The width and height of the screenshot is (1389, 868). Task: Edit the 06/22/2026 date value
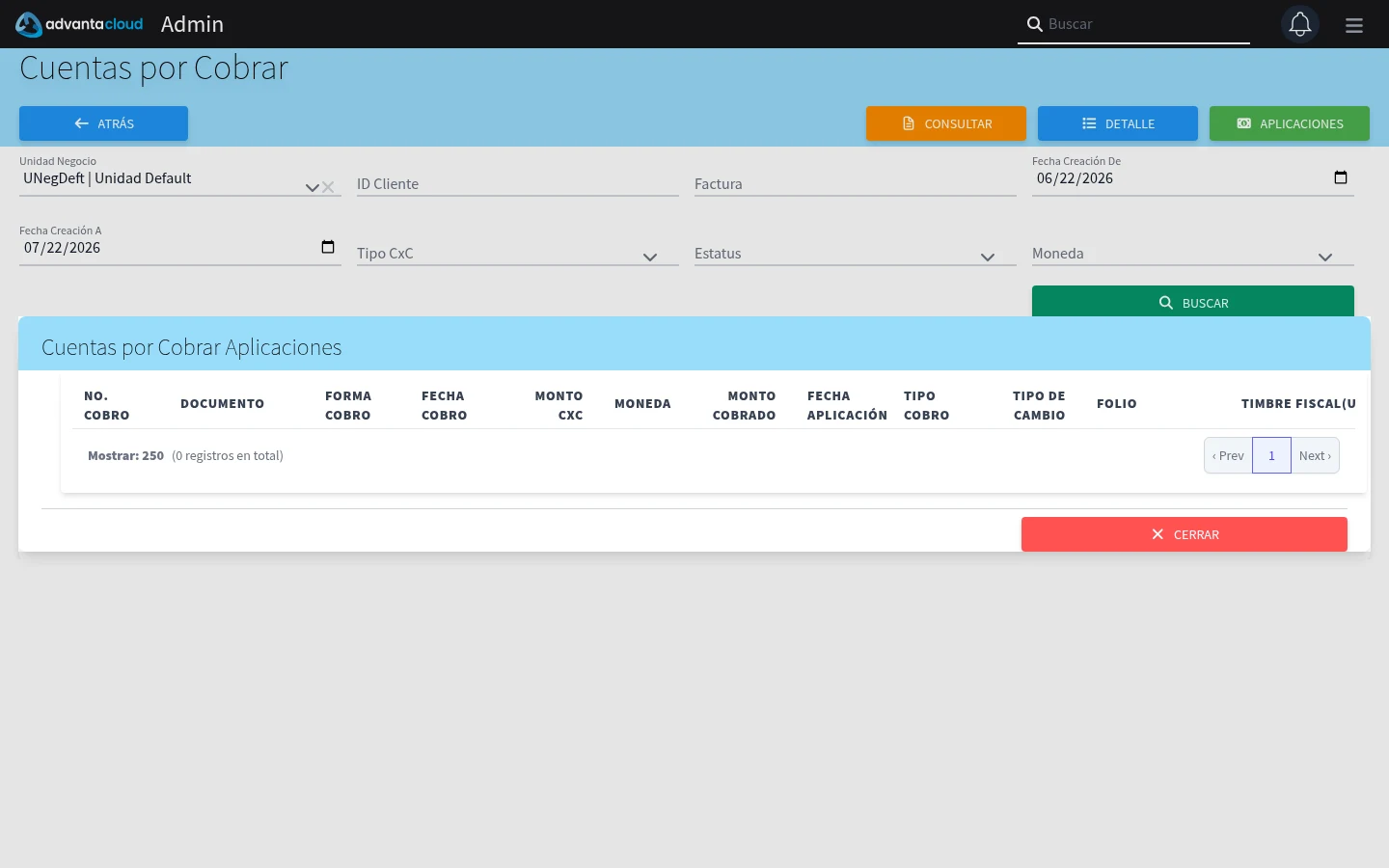point(1075,178)
